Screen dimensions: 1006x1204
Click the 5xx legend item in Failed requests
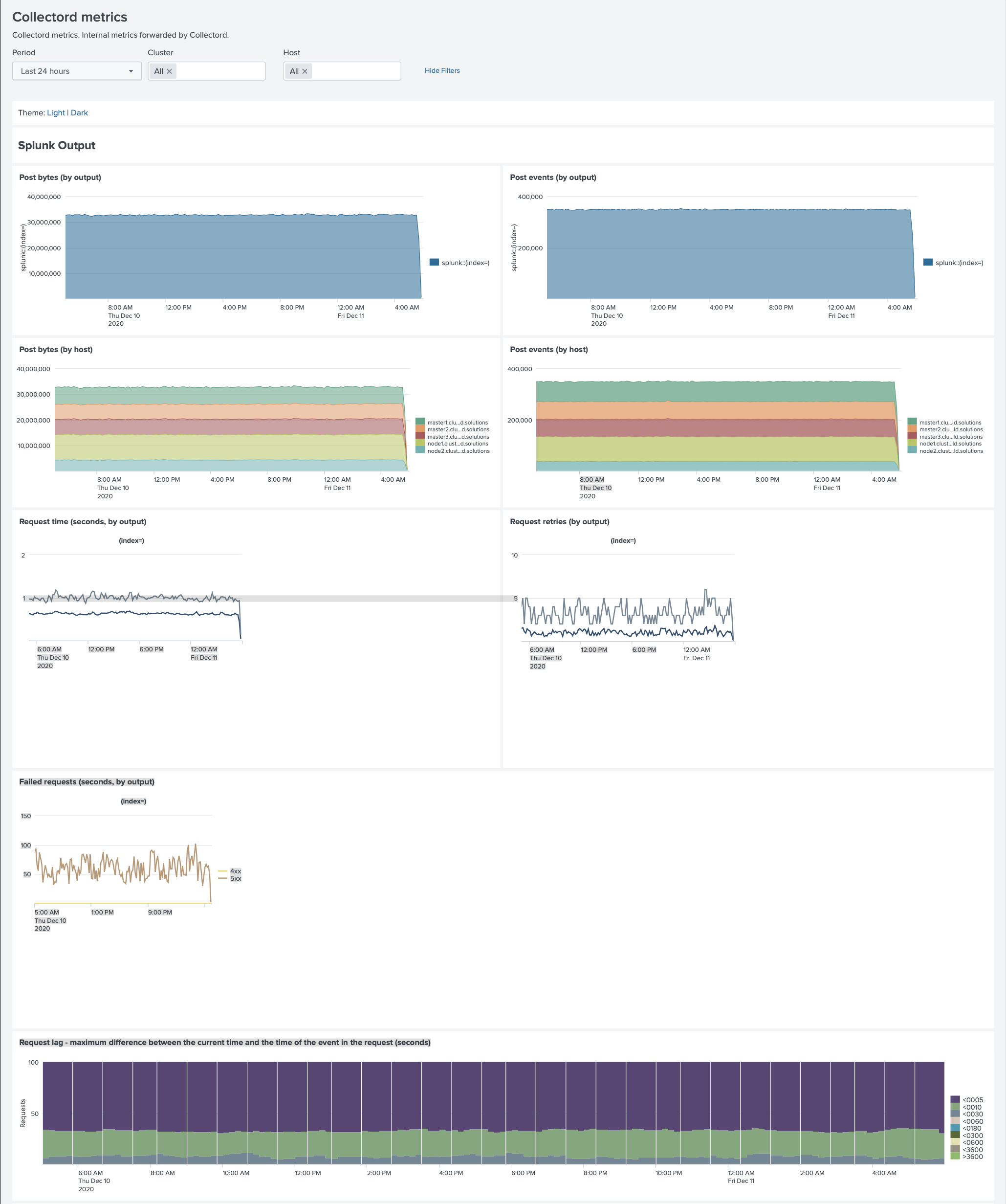point(230,878)
